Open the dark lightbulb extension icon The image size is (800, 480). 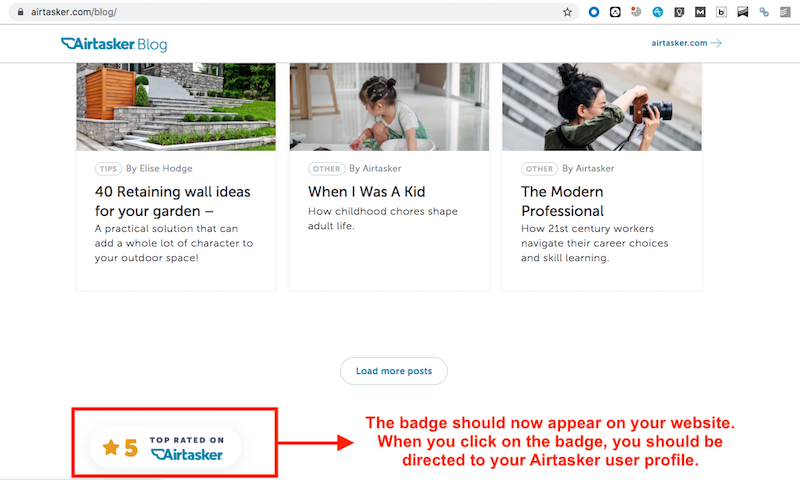679,12
